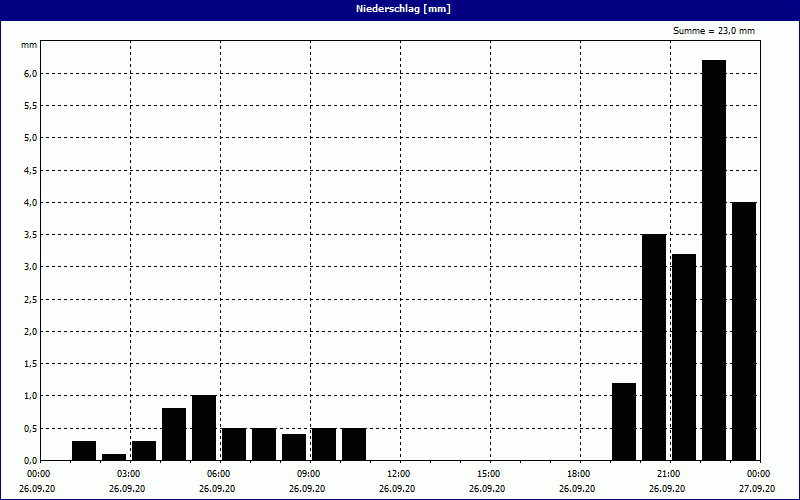Select the 00:00 label at the axis origin
Screen dimensions: 800x500
pyautogui.click(x=38, y=474)
